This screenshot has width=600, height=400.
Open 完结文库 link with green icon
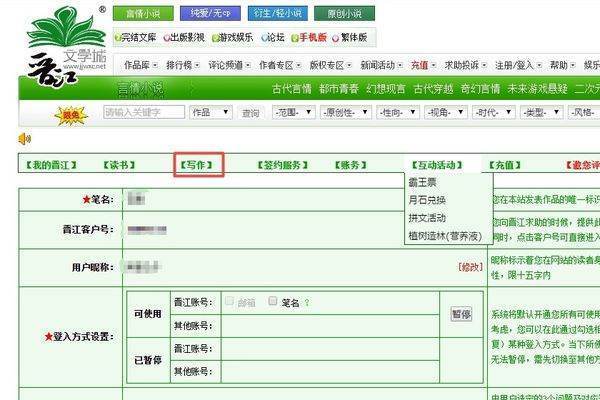coord(135,38)
